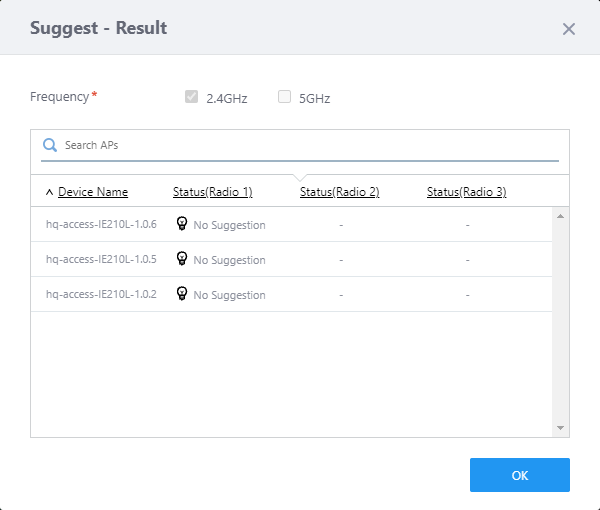This screenshot has height=510, width=600.
Task: Close the Suggest - Result dialog
Action: (569, 28)
